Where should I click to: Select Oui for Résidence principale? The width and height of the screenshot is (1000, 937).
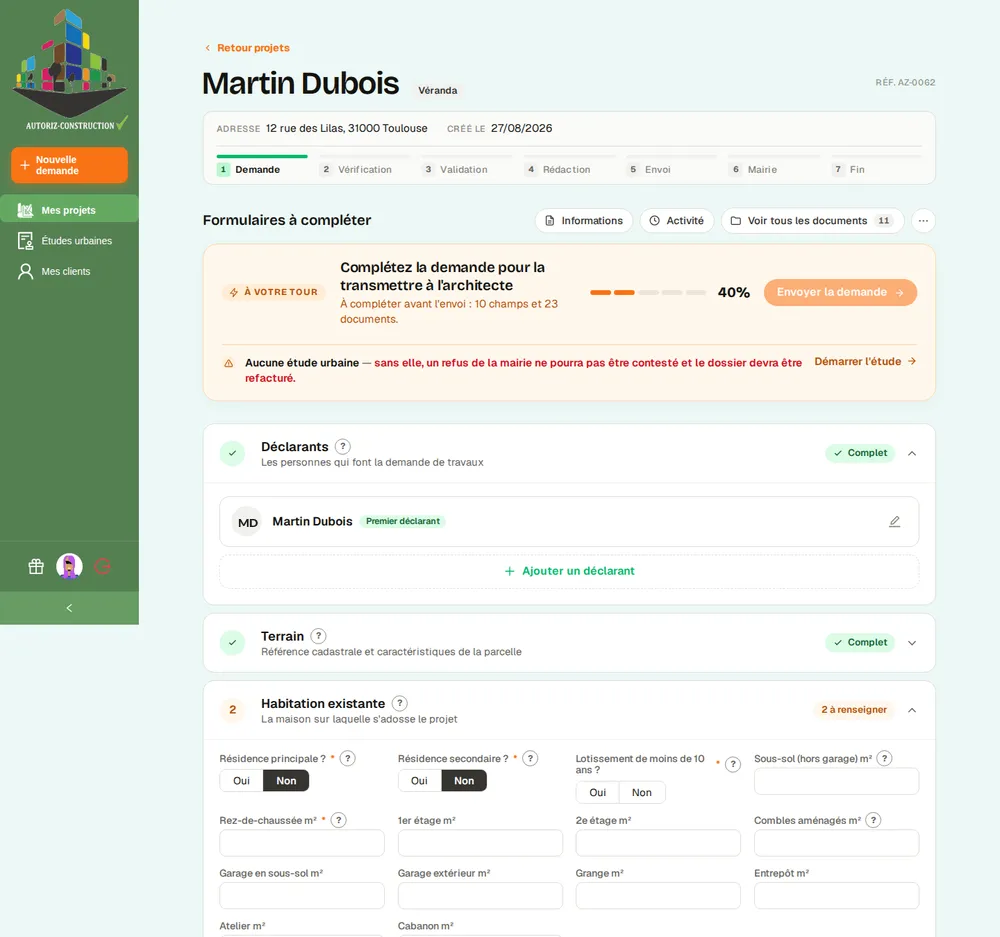pyautogui.click(x=242, y=781)
